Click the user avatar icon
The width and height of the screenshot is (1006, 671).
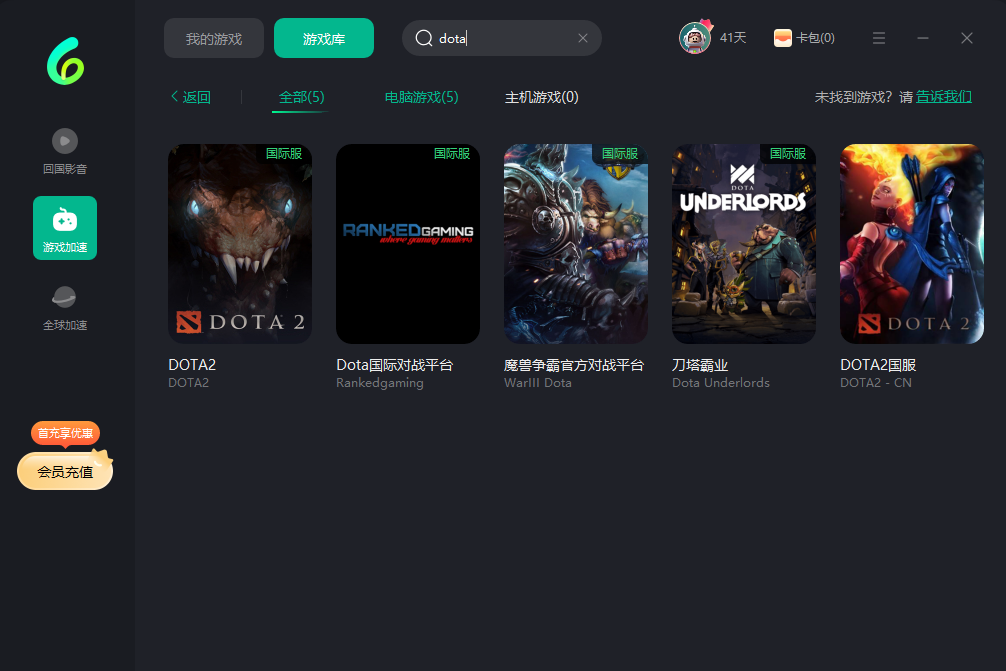tap(694, 38)
